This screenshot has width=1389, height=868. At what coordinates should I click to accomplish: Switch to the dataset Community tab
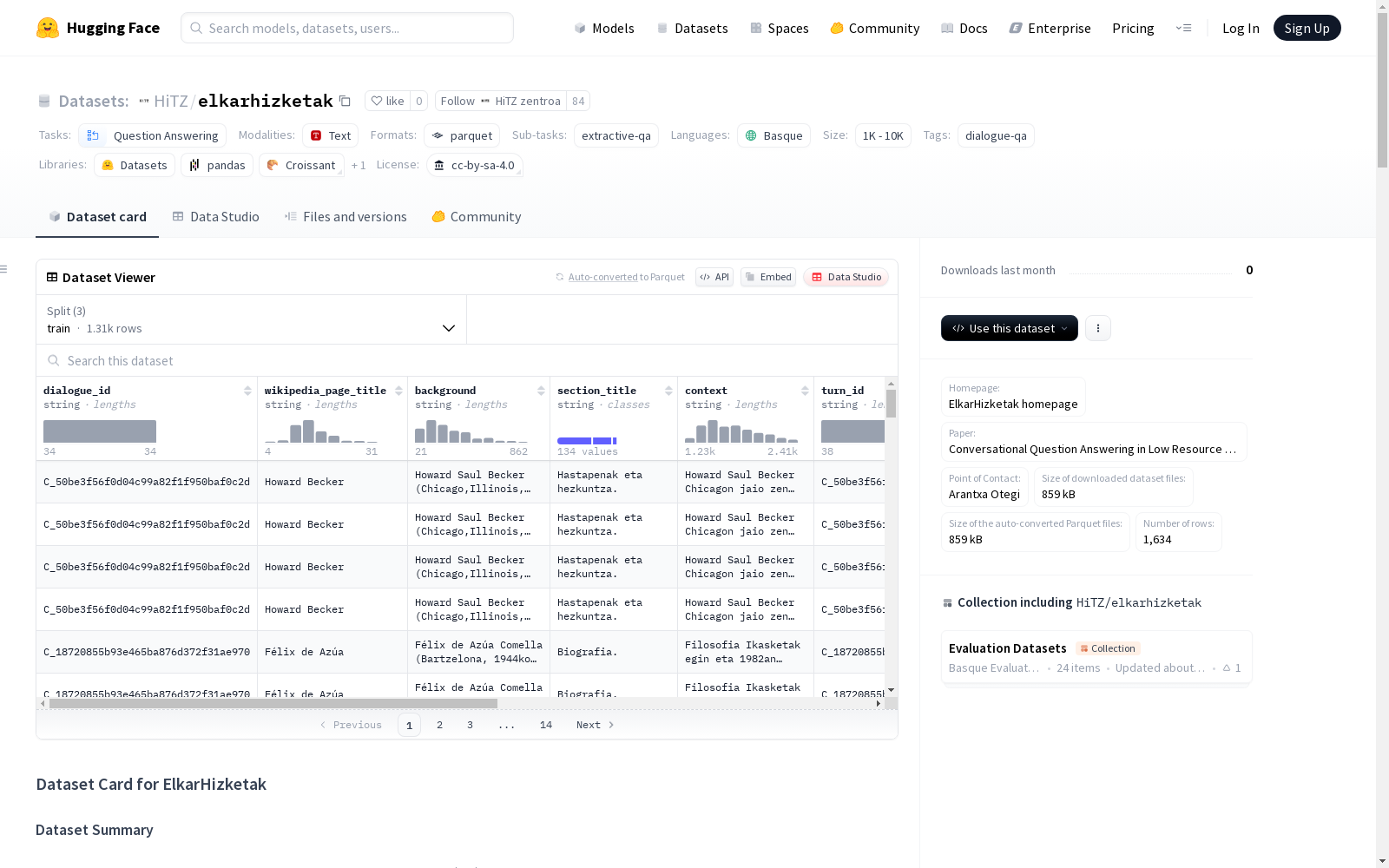(477, 217)
